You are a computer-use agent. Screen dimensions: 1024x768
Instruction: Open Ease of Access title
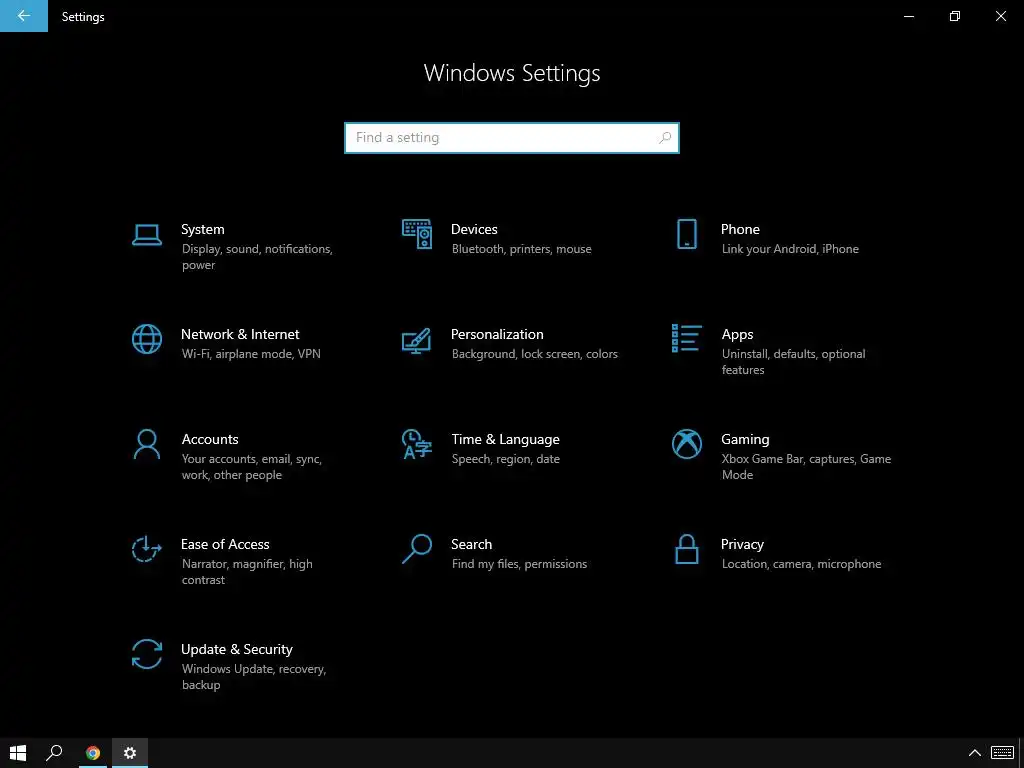225,545
